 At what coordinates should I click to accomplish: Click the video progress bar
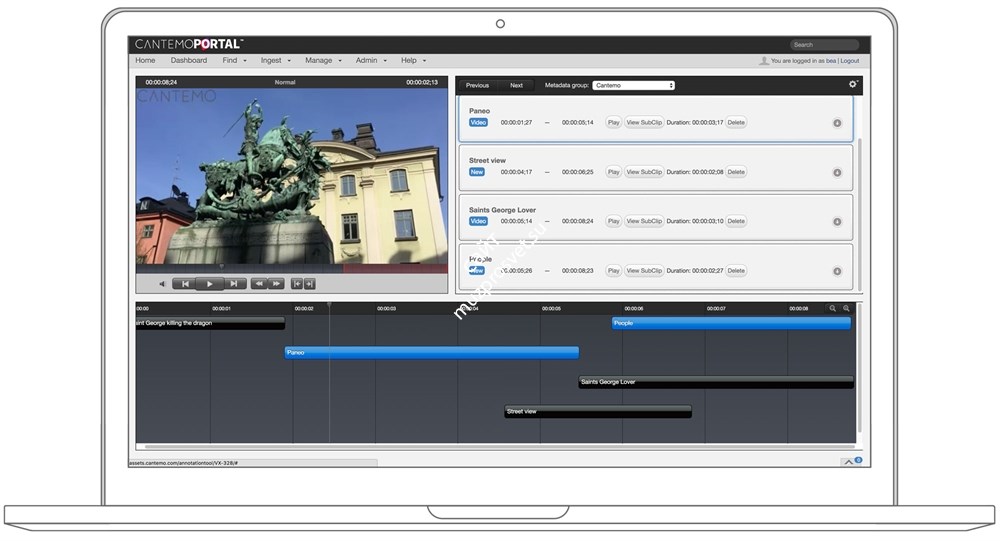pyautogui.click(x=291, y=269)
